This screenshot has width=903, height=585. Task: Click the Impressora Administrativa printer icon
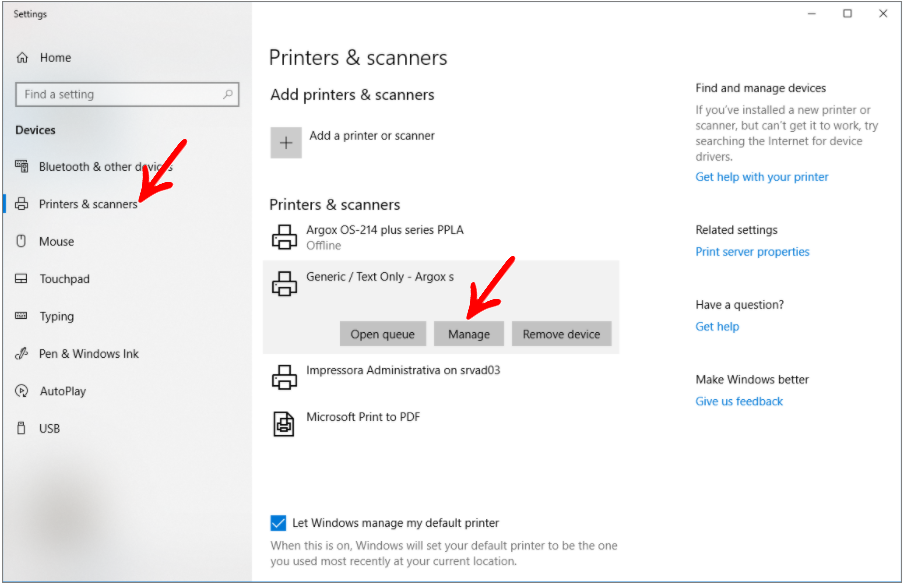(x=284, y=377)
